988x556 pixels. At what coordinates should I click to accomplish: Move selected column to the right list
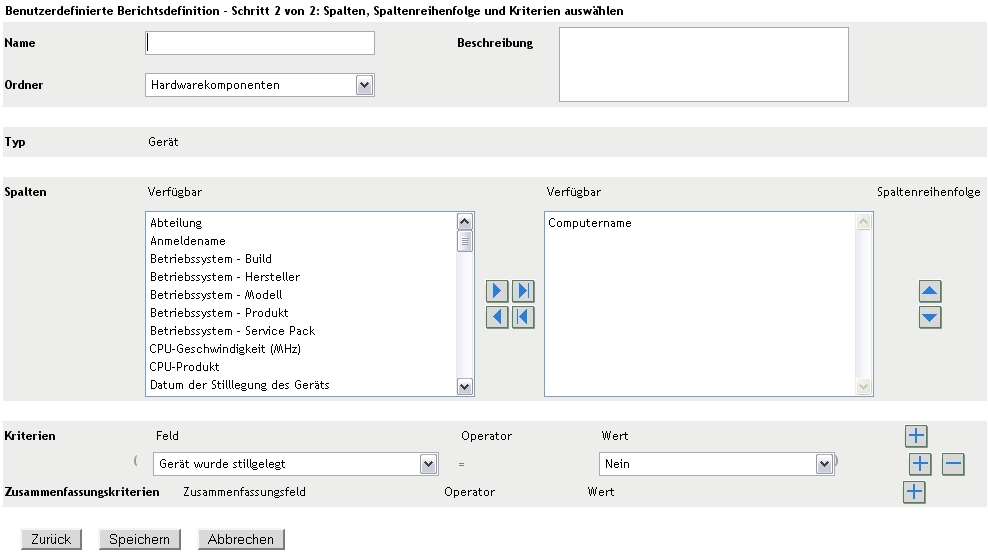pos(497,291)
